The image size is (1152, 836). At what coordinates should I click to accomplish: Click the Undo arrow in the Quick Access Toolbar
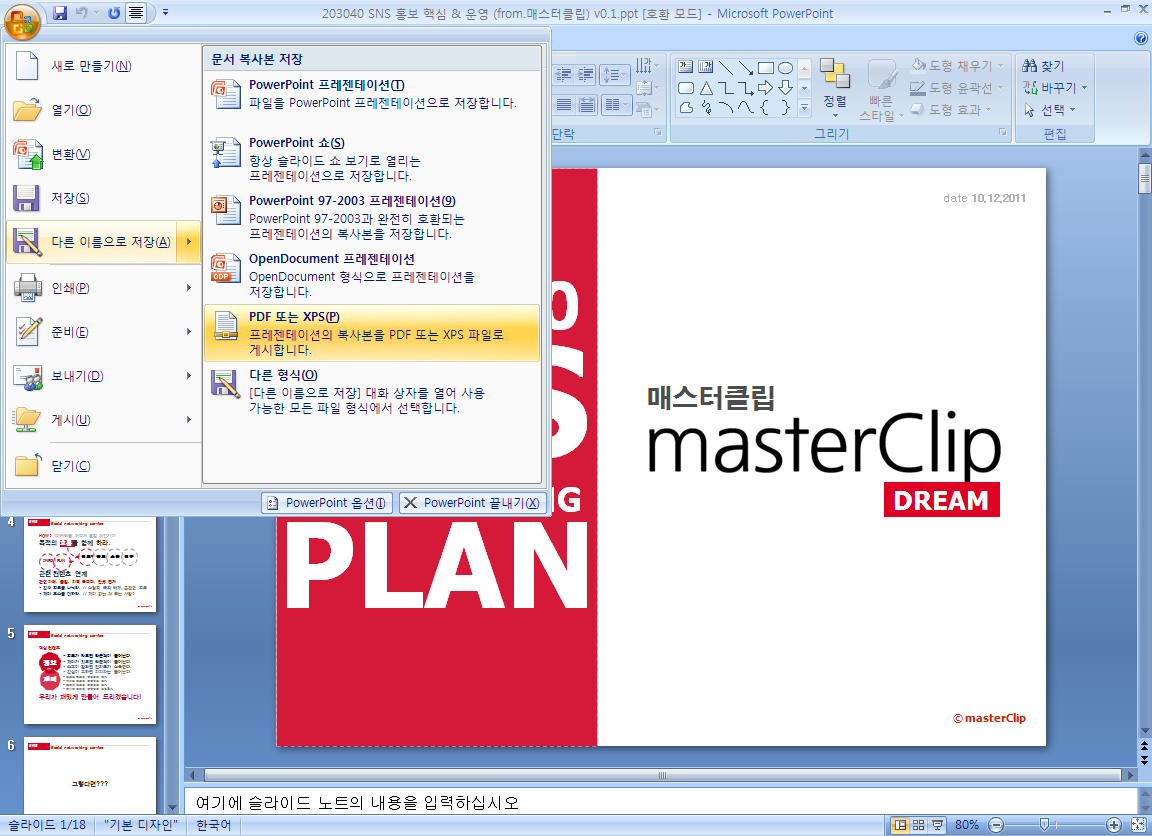coord(82,13)
